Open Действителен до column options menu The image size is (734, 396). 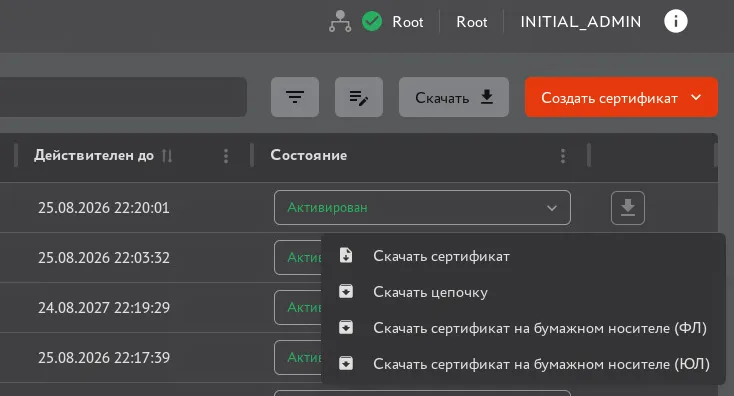point(226,156)
